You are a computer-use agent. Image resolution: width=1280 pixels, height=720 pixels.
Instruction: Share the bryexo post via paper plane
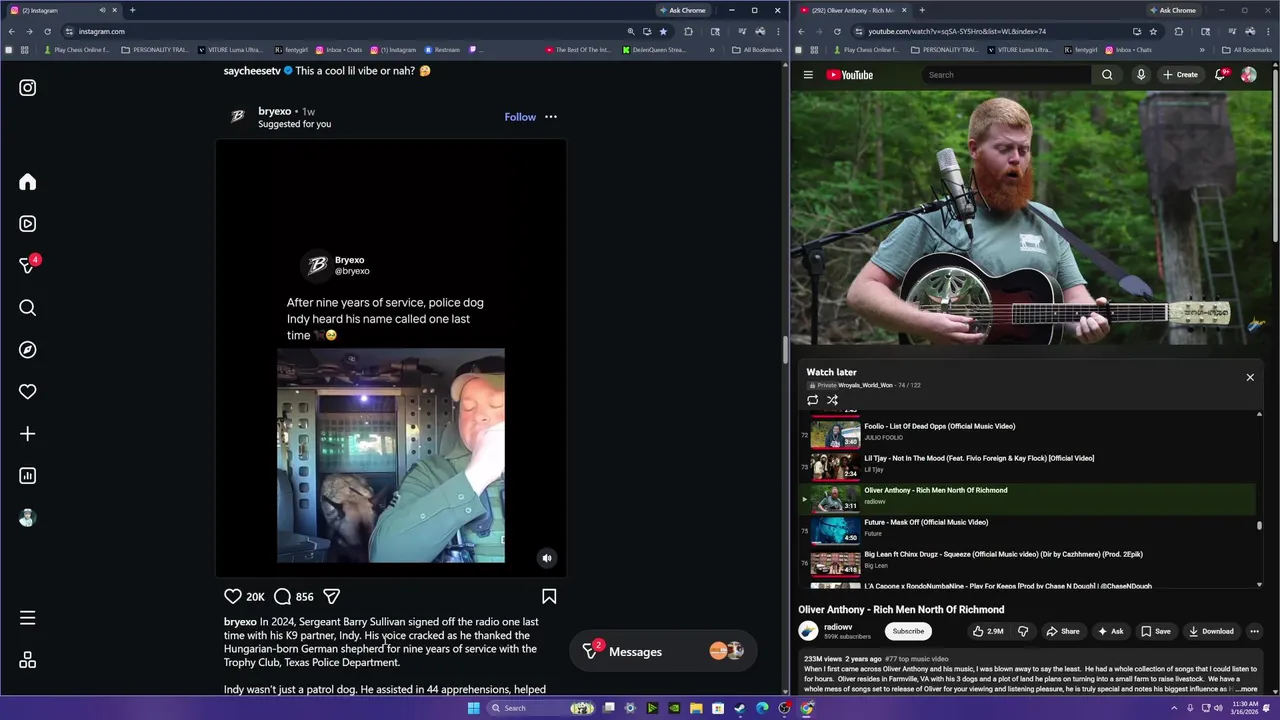coord(332,596)
